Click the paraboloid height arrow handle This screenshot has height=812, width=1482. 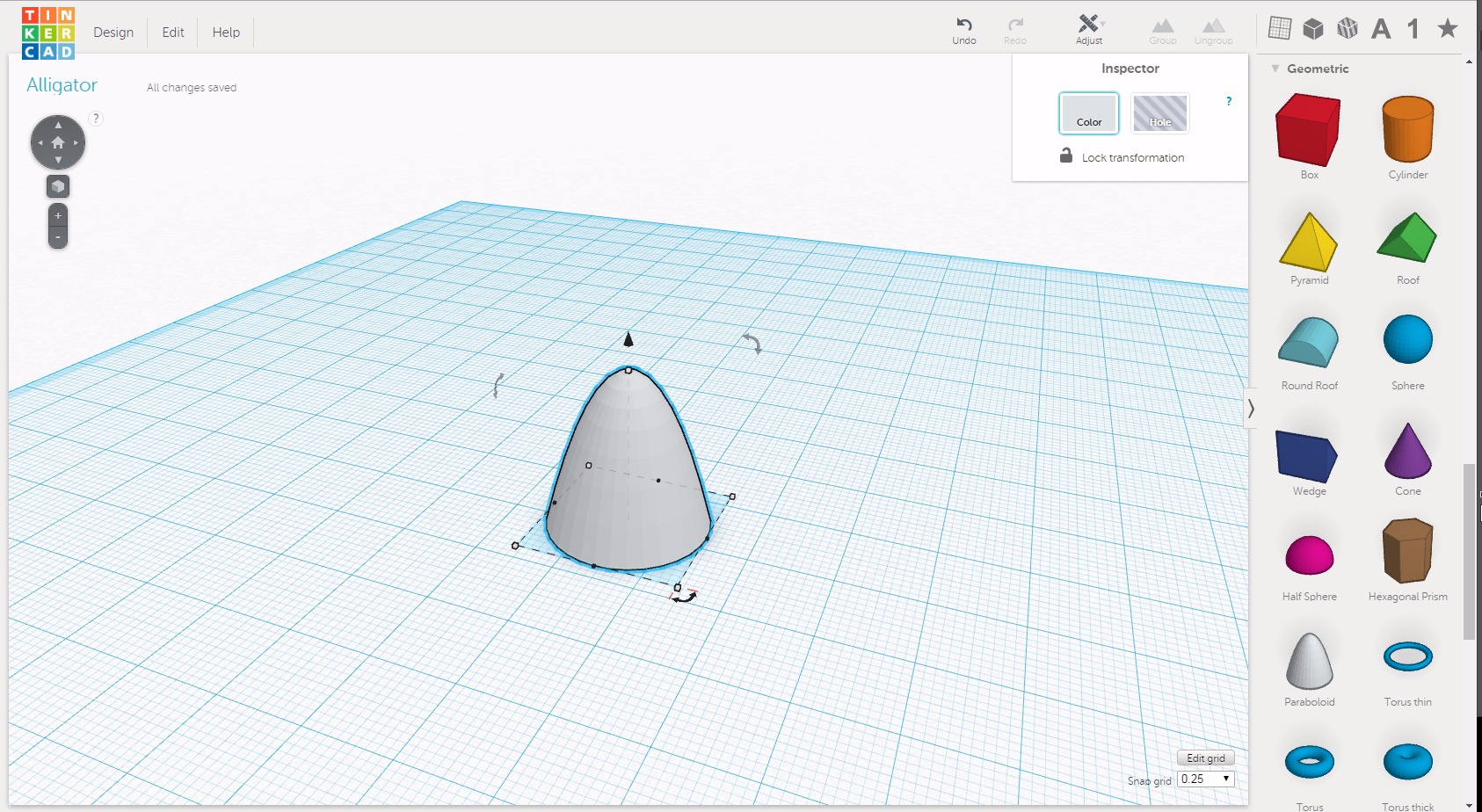(x=628, y=339)
